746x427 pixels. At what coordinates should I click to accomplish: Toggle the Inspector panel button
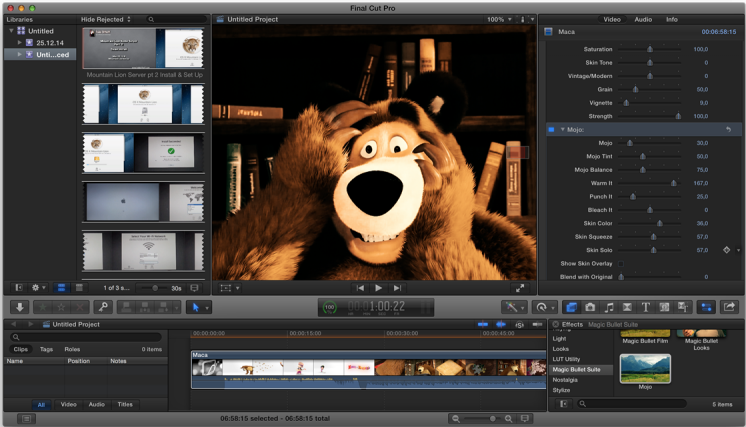click(707, 307)
